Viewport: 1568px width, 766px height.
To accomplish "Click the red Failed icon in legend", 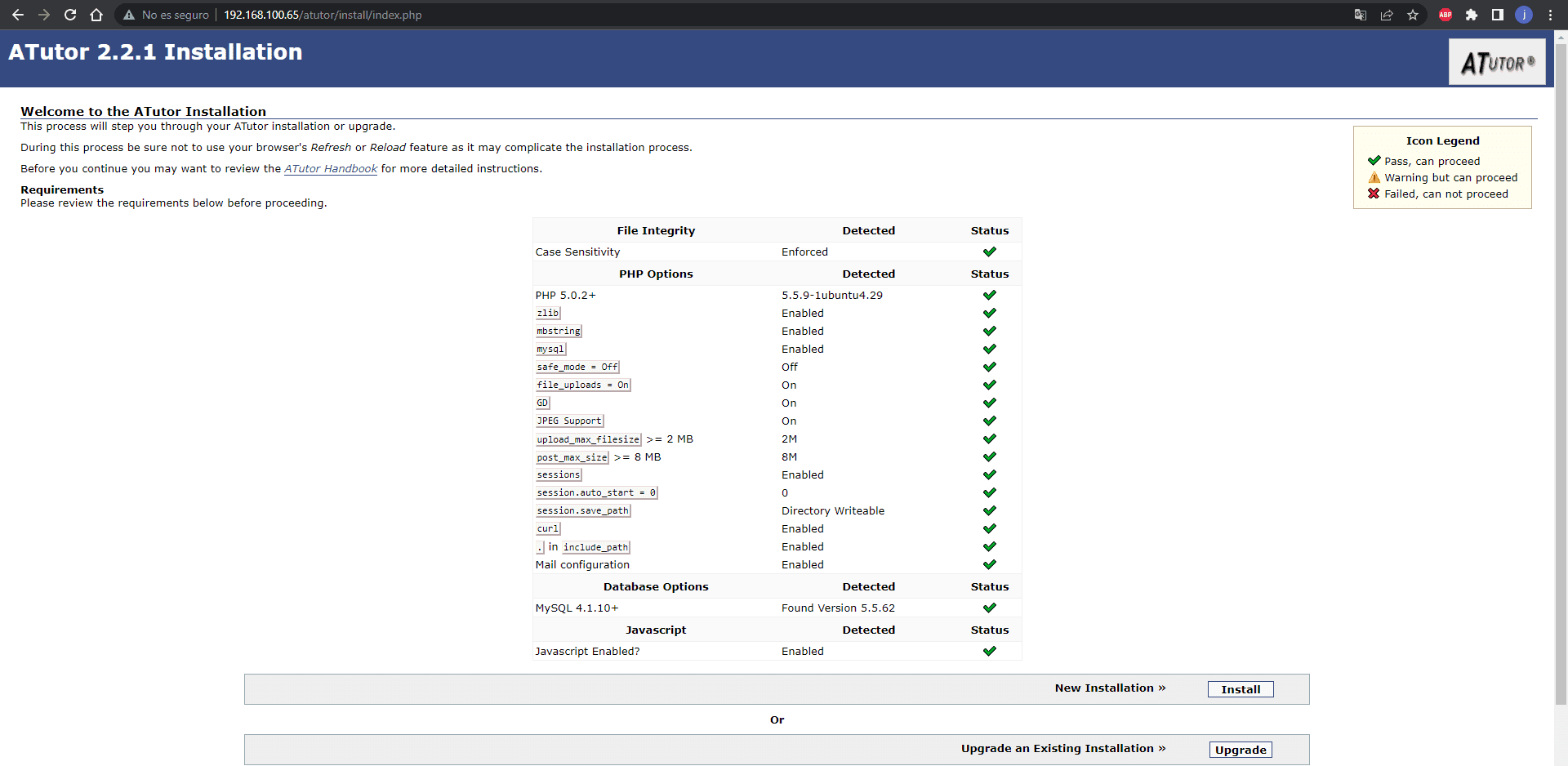I will click(x=1374, y=194).
